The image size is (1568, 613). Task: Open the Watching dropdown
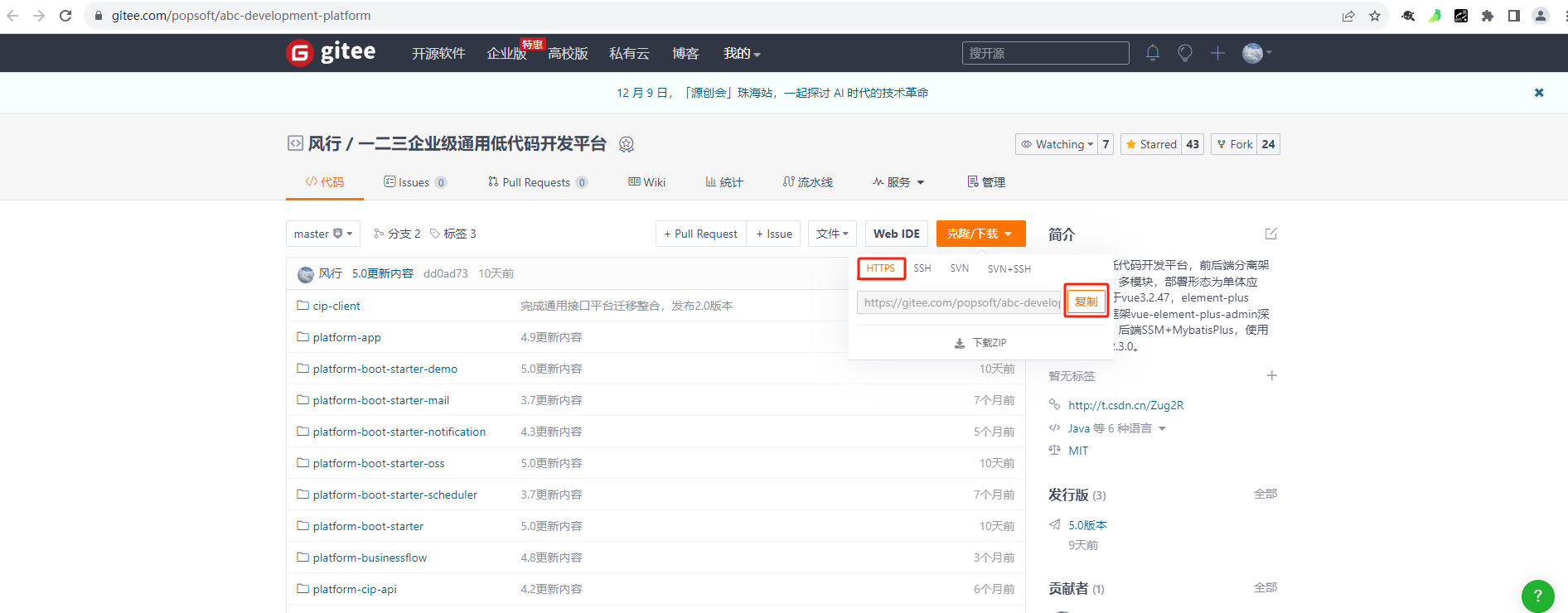click(x=1057, y=144)
